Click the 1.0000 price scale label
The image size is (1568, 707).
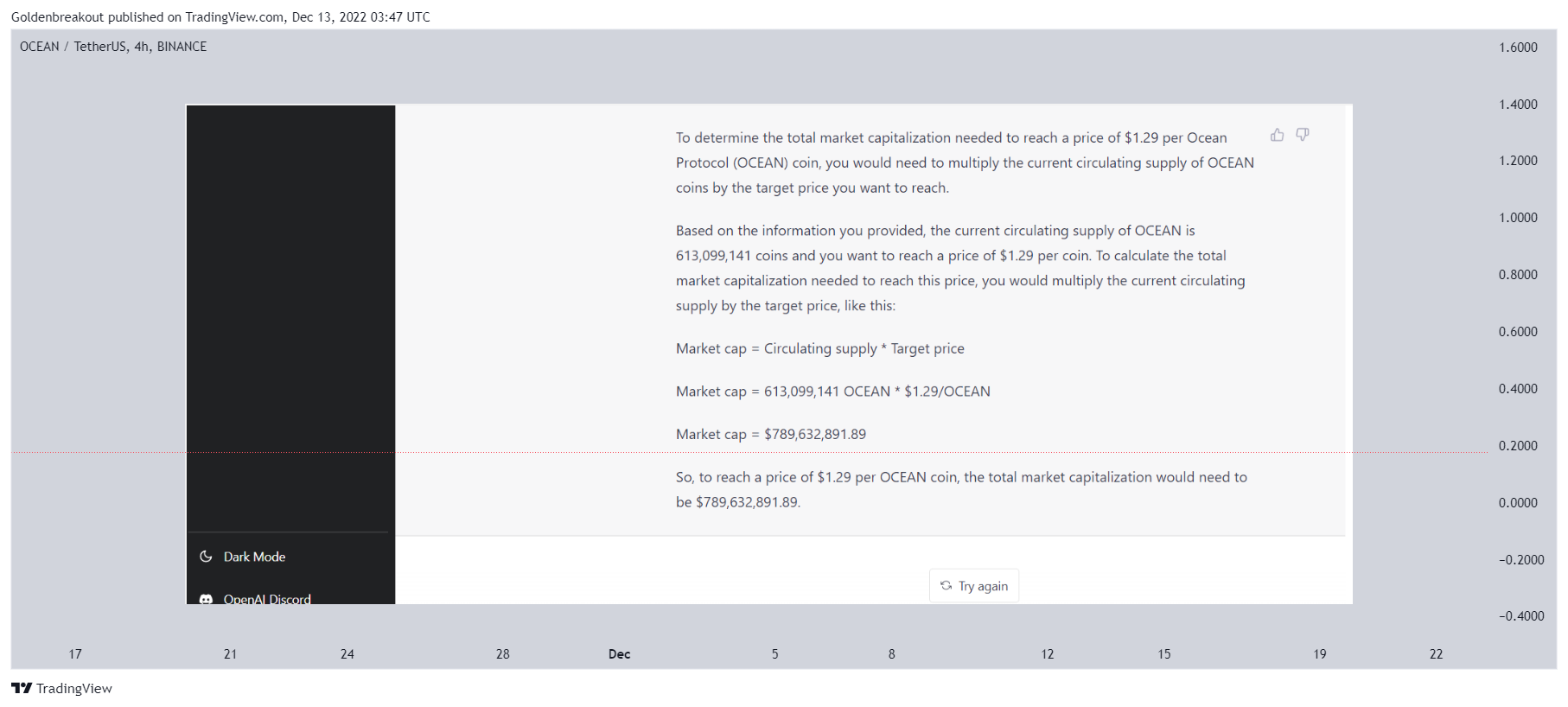click(x=1518, y=218)
